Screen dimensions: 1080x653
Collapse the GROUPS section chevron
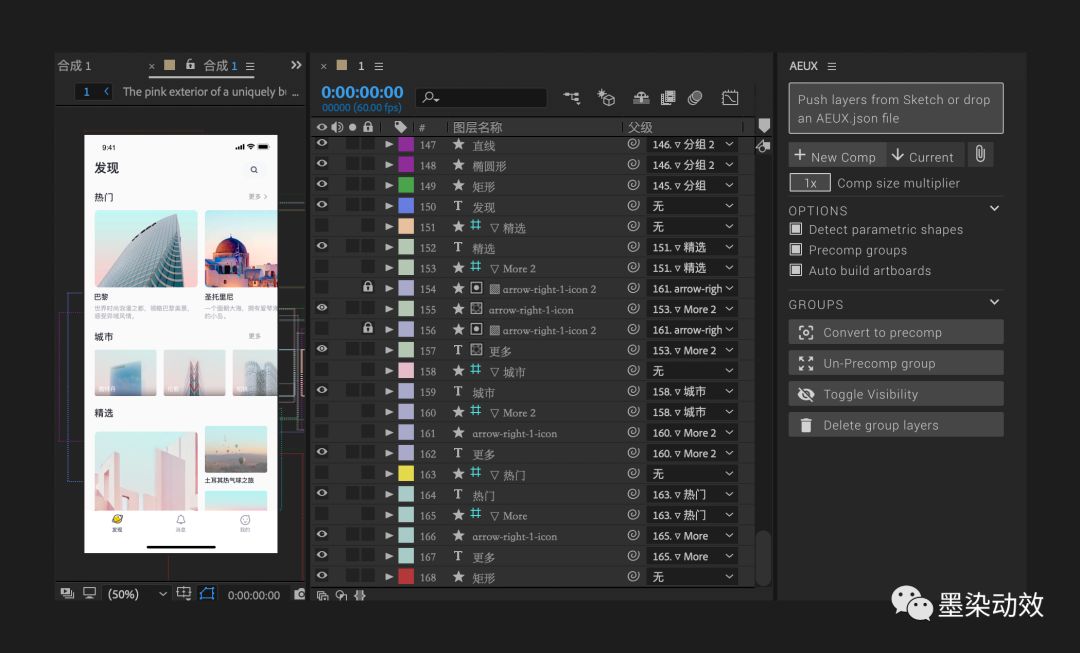994,302
